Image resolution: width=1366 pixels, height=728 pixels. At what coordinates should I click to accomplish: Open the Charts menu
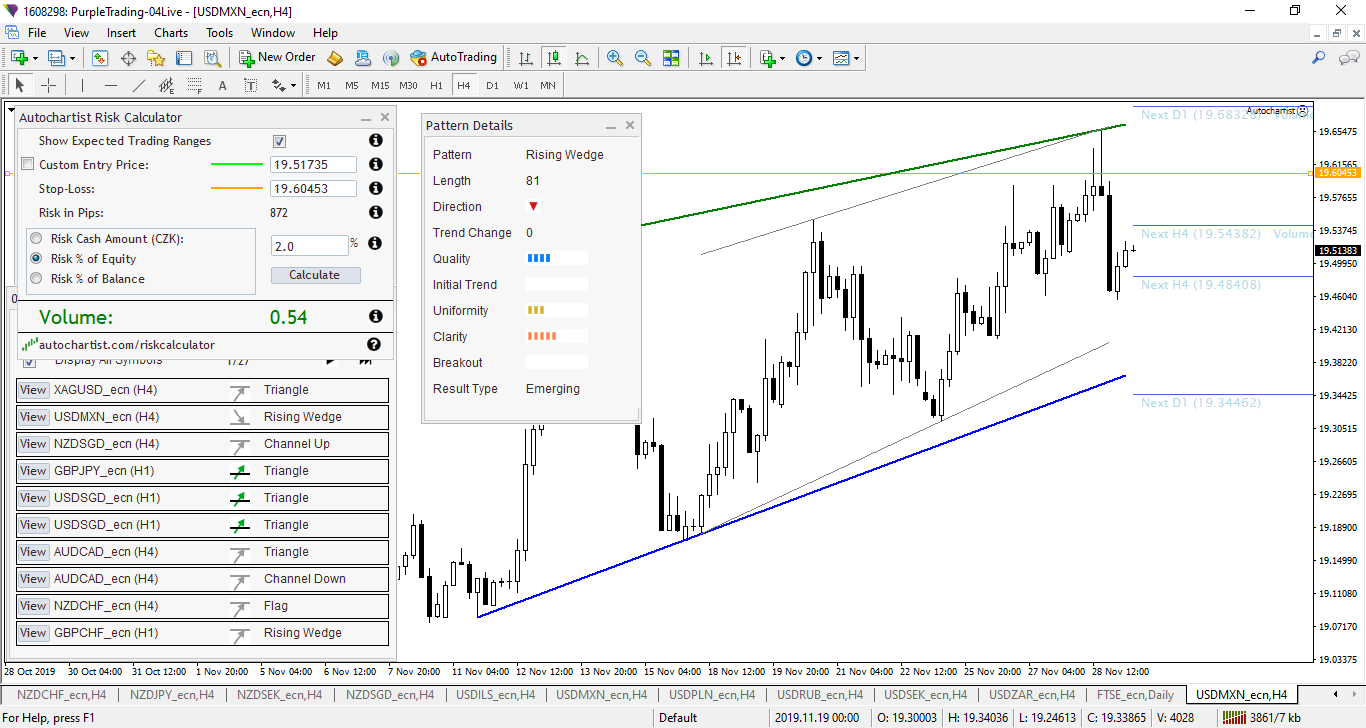pos(171,33)
